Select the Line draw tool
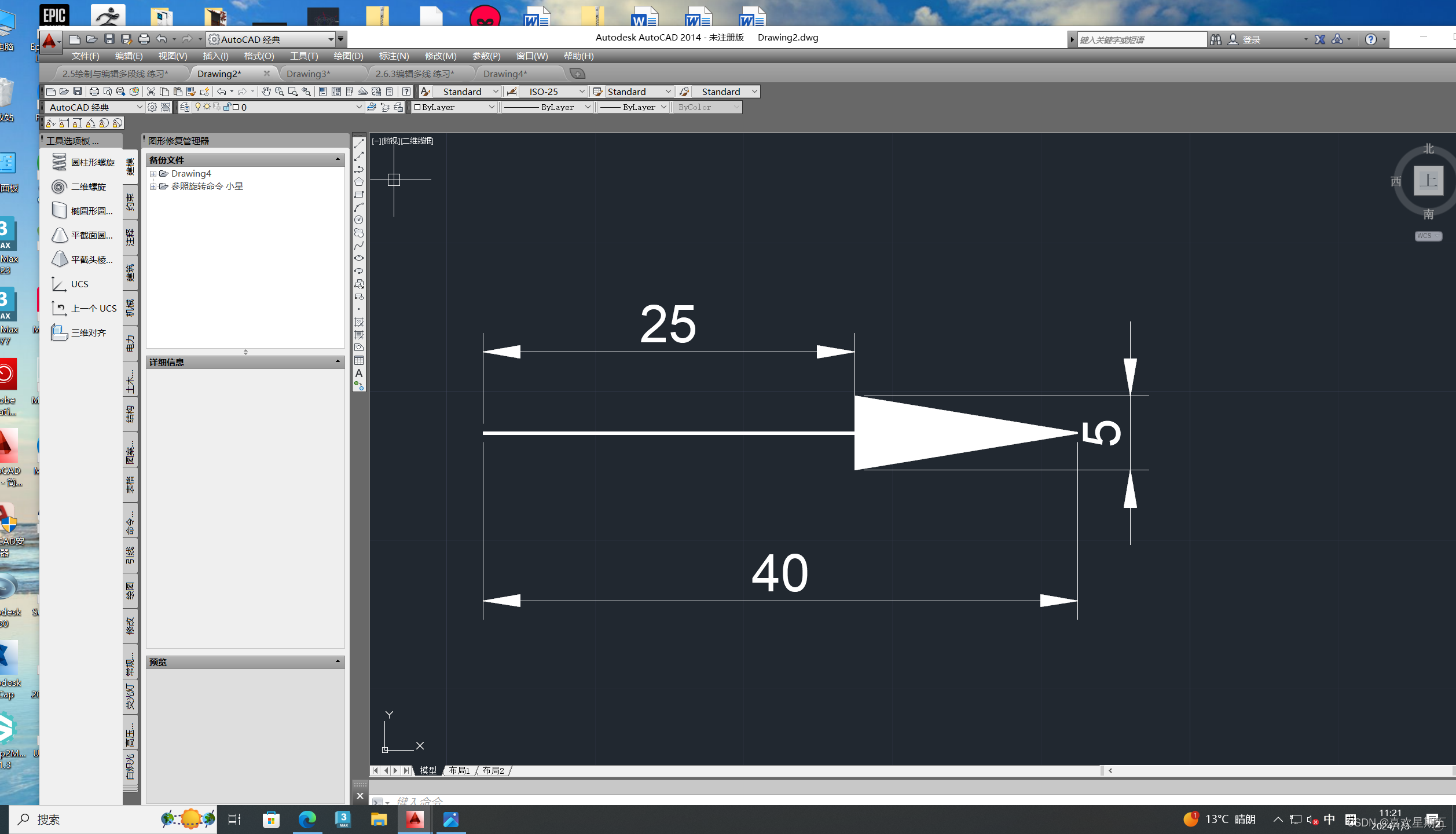Screen dimensions: 1456x834 click(x=359, y=144)
